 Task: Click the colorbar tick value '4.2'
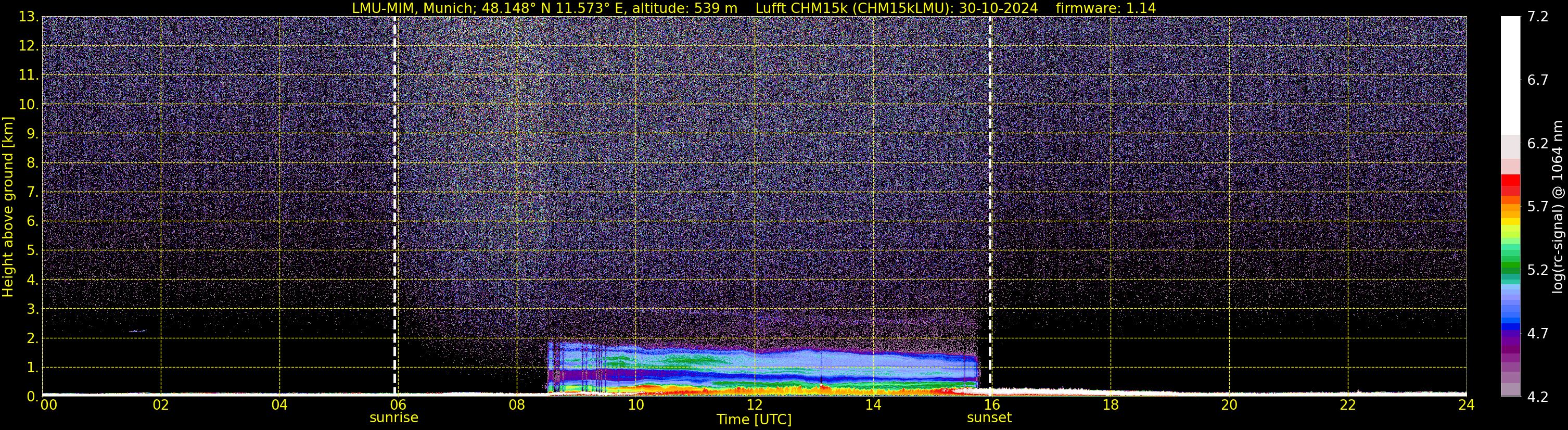point(1538,397)
